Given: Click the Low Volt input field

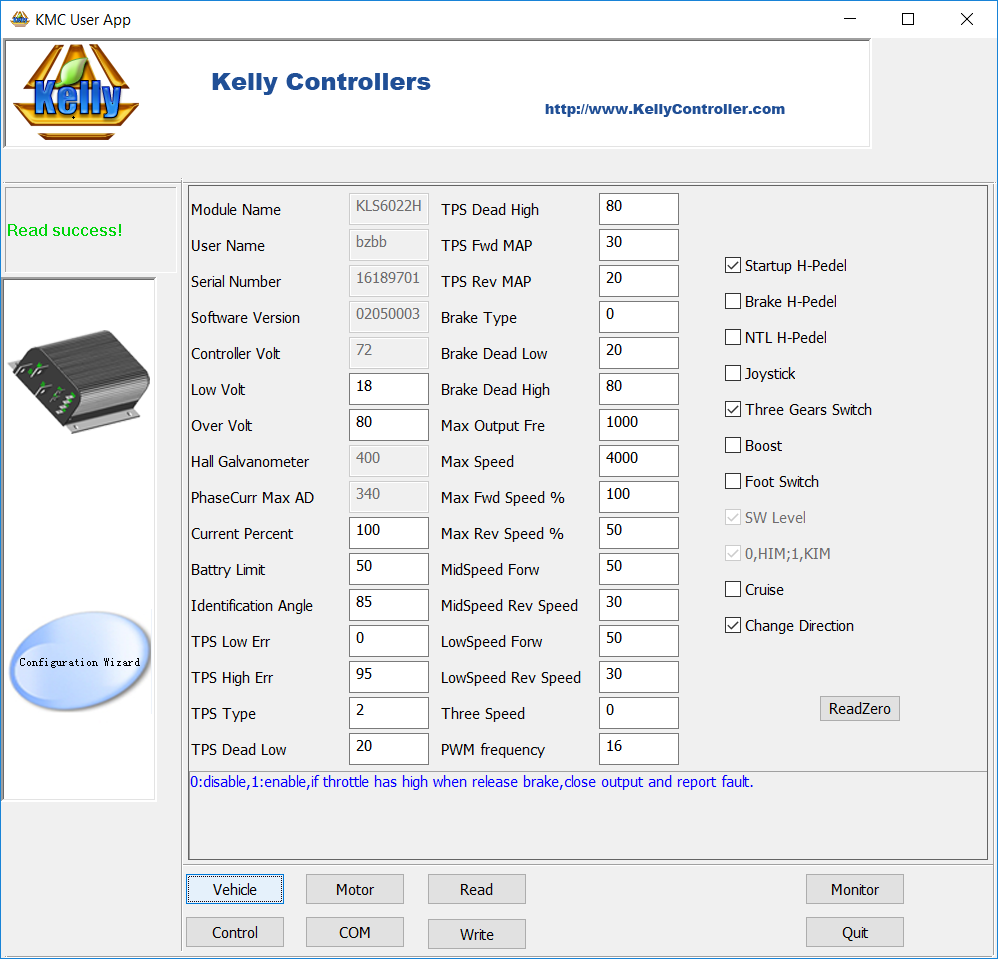Looking at the screenshot, I should point(389,389).
